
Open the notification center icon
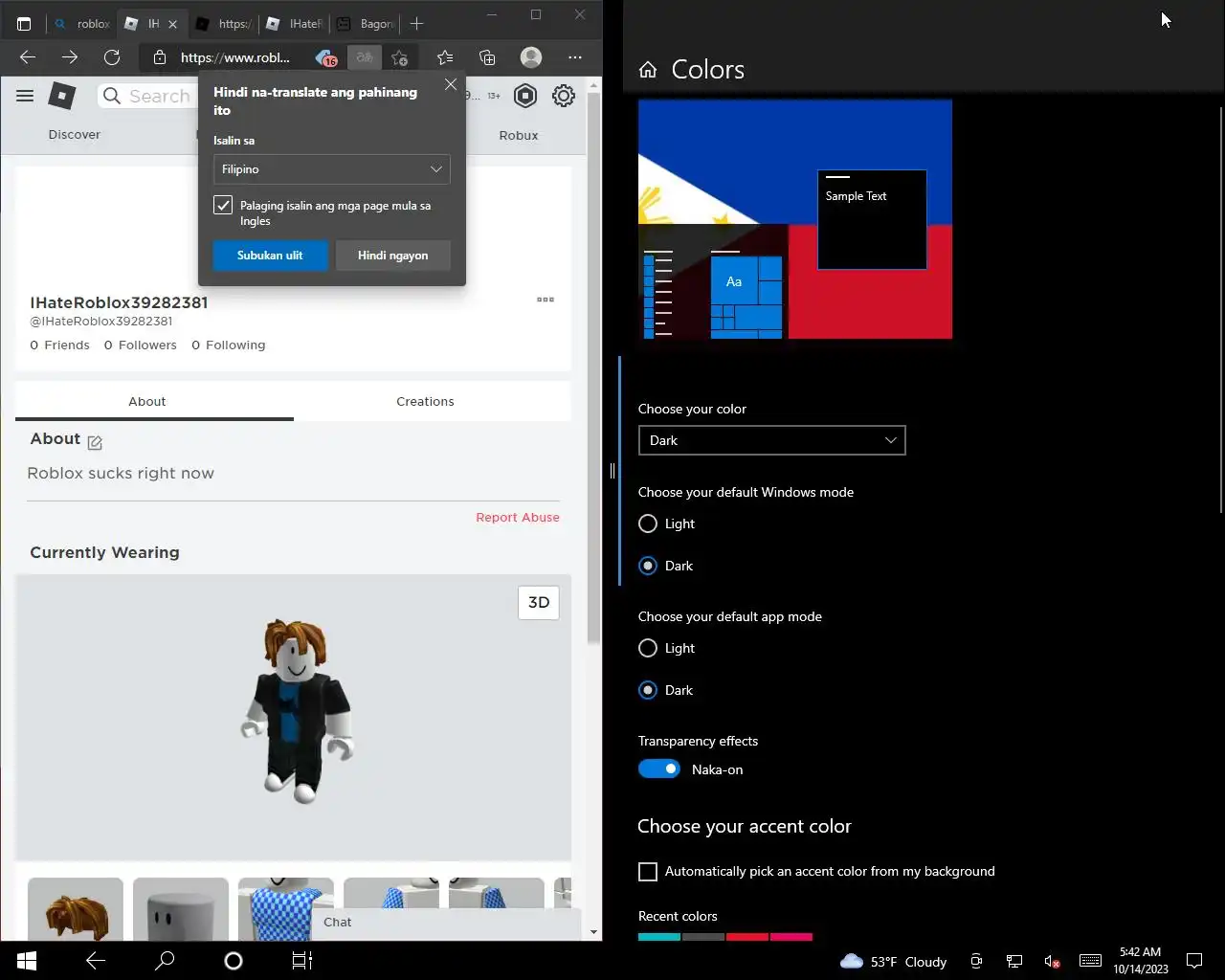pos(1194,961)
